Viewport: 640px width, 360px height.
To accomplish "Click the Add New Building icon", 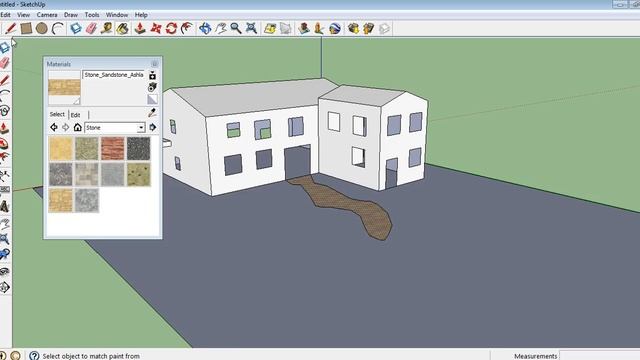I will 304,29.
